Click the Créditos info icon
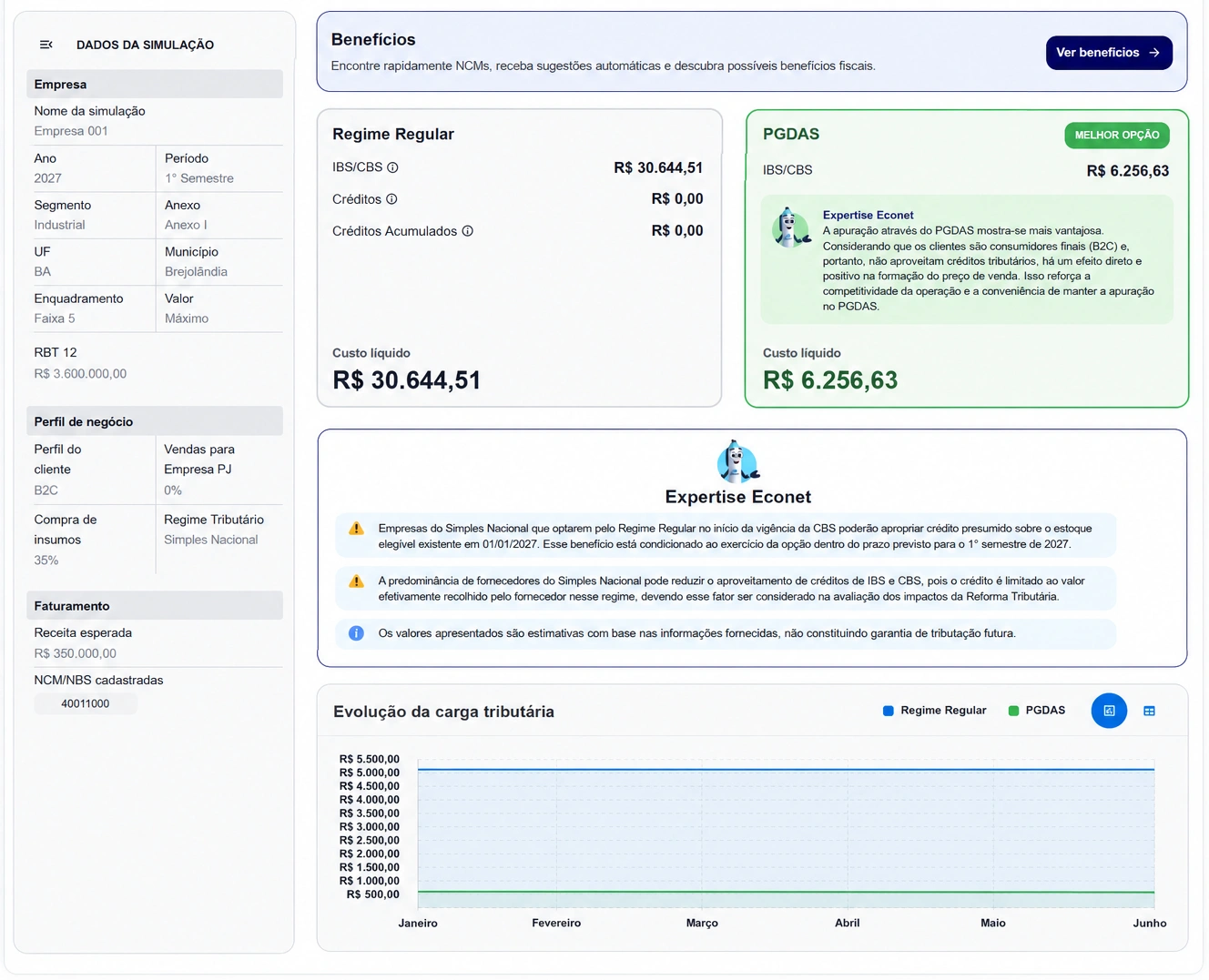The width and height of the screenshot is (1209, 980). coord(391,199)
